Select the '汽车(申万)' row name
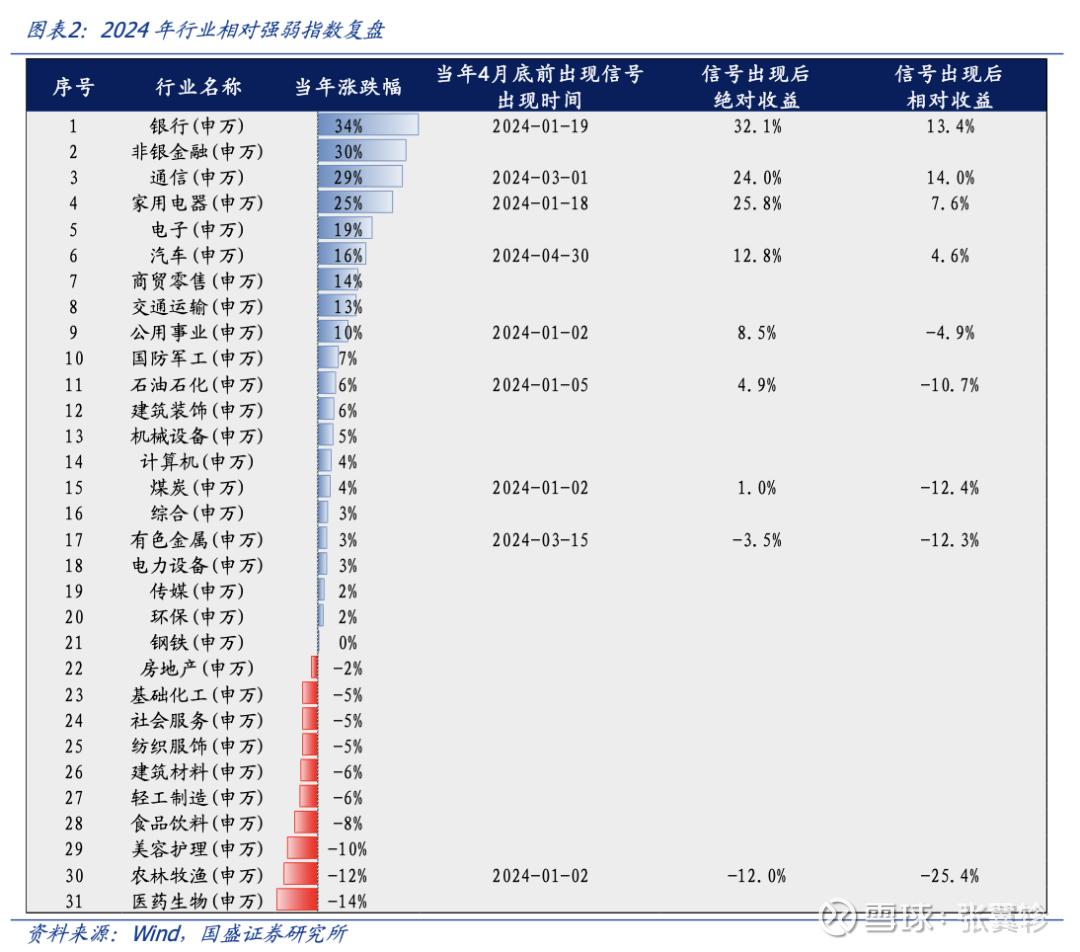 tap(197, 256)
